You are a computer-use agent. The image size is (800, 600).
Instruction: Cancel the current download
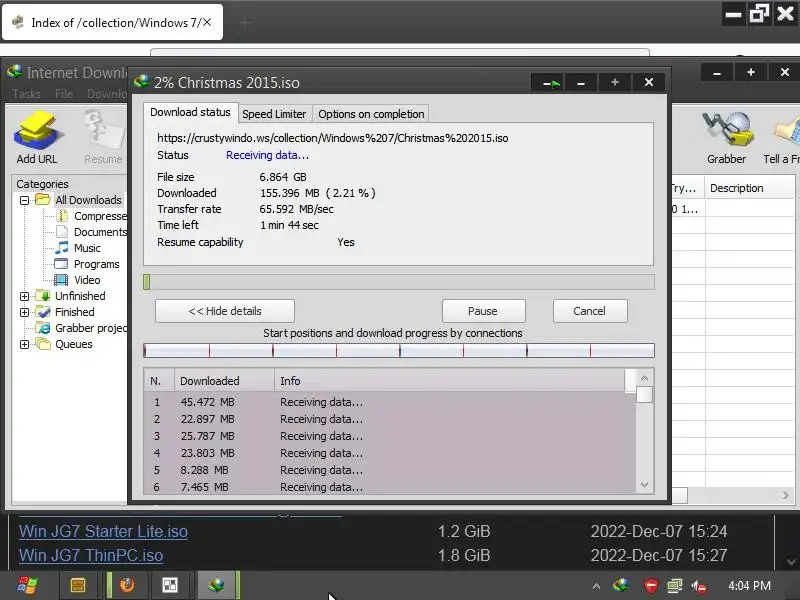coord(590,311)
